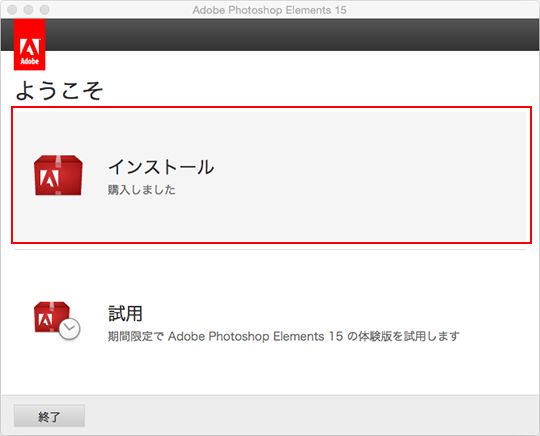
Task: Click the gray footer bar beside 終了
Action: pyautogui.click(x=310, y=416)
